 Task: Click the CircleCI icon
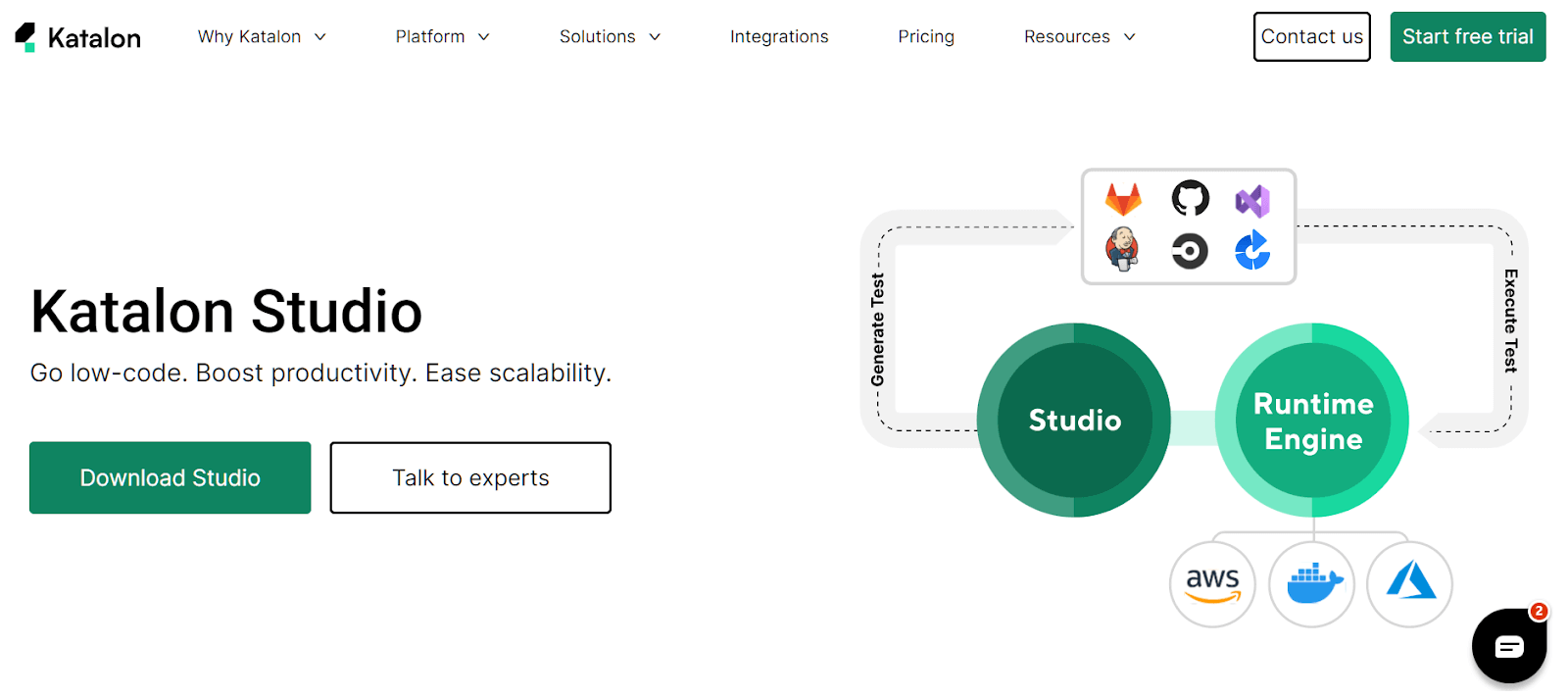(x=1190, y=251)
